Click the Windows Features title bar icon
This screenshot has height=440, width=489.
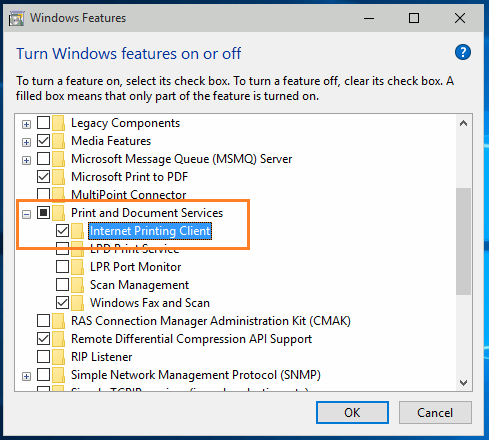click(x=16, y=18)
